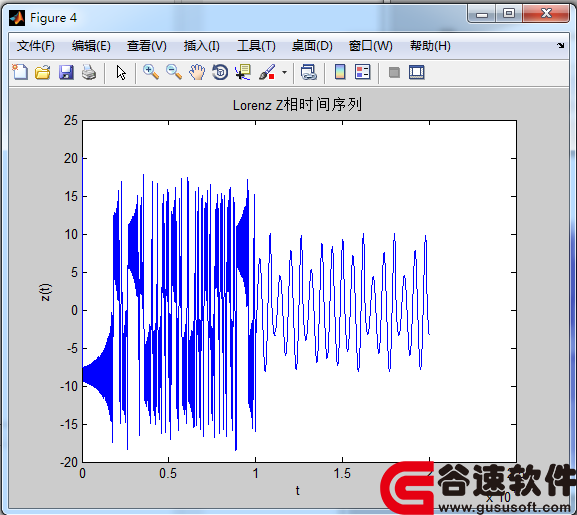Toggle the Brush data tool
577x515 pixels.
[x=267, y=72]
